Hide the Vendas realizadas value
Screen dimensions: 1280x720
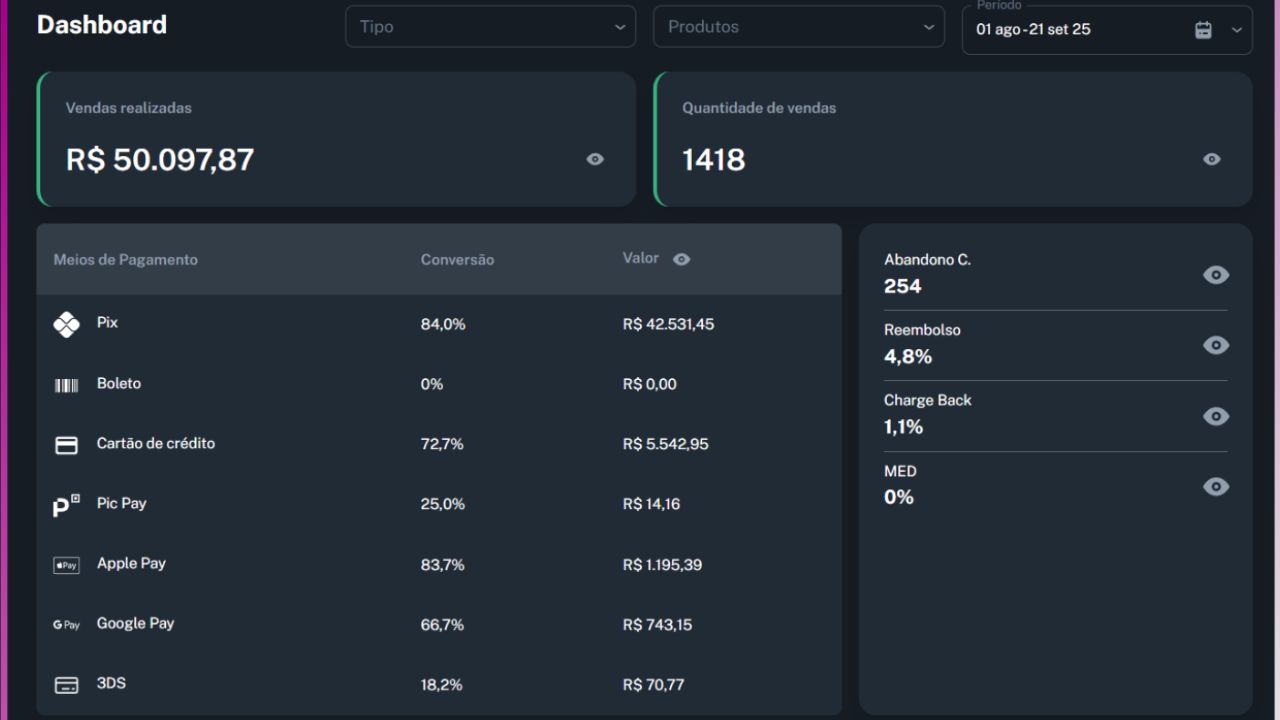click(594, 159)
